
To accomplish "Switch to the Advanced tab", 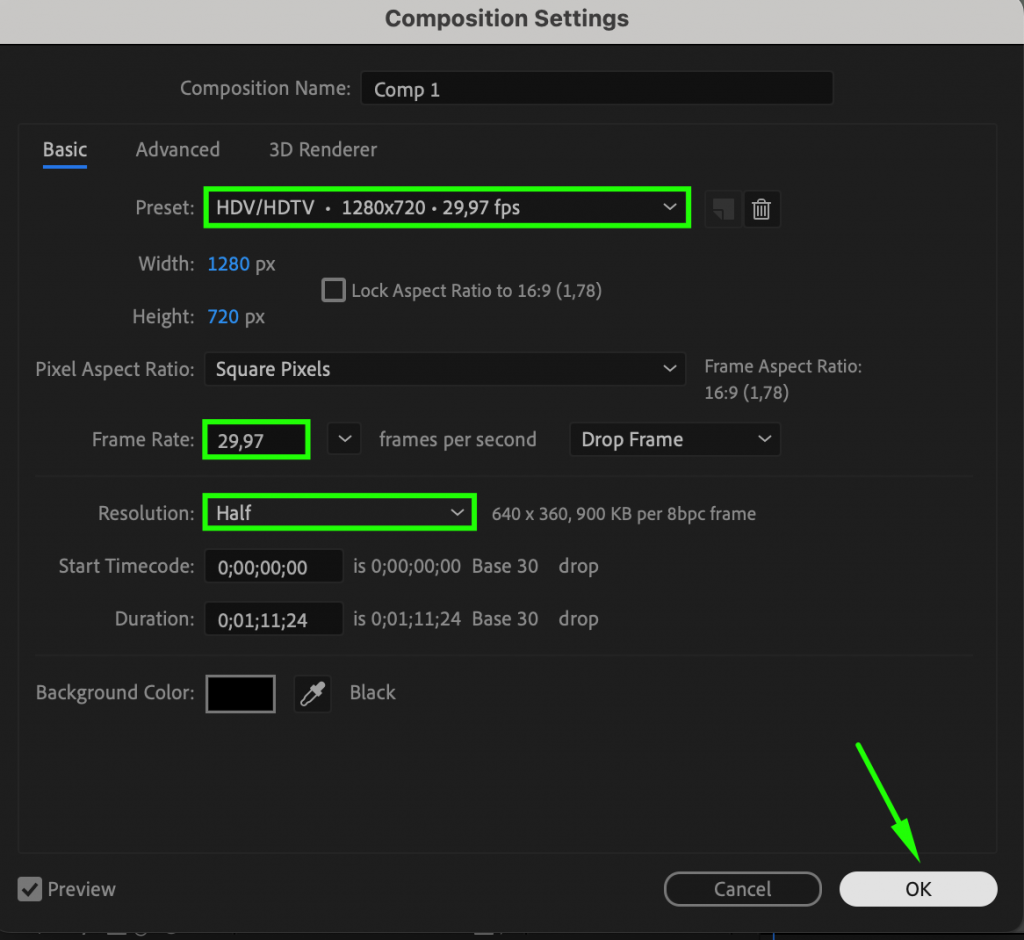I will (177, 149).
